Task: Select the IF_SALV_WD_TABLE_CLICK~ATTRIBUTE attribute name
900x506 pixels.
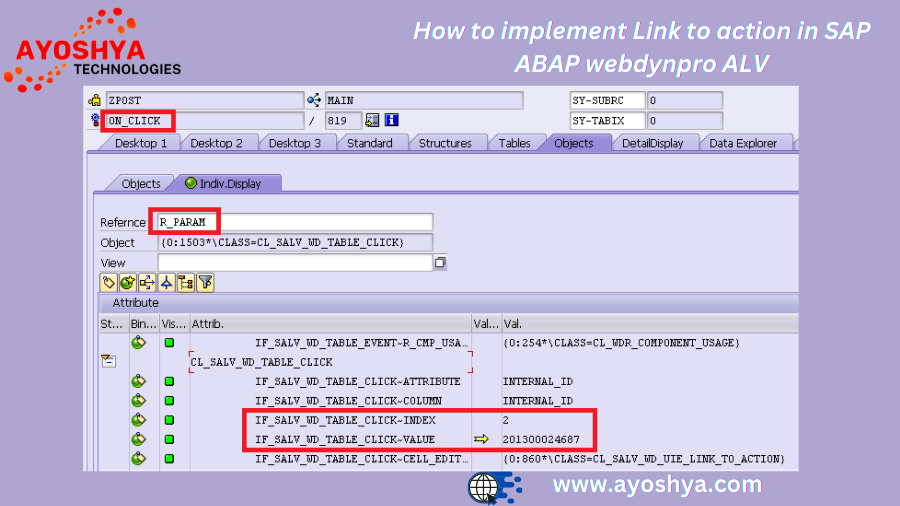Action: click(x=358, y=381)
